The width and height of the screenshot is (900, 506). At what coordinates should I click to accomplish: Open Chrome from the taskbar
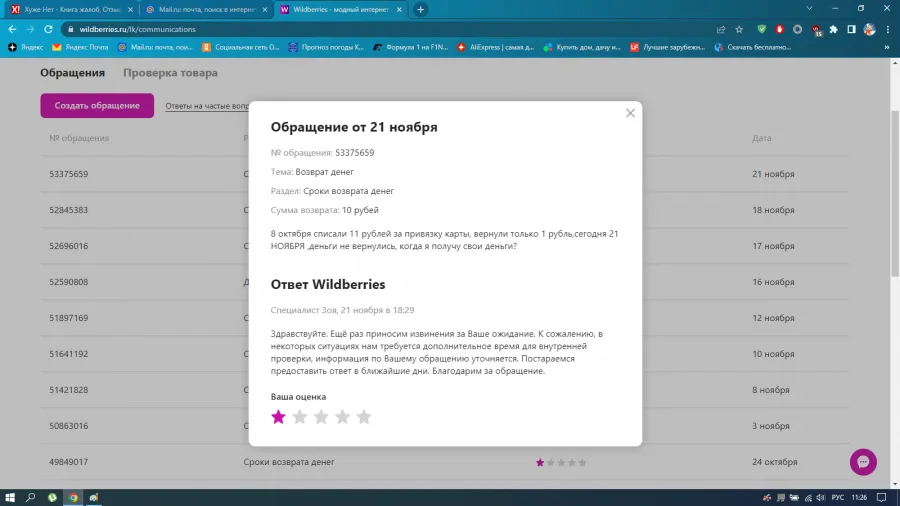tap(73, 497)
